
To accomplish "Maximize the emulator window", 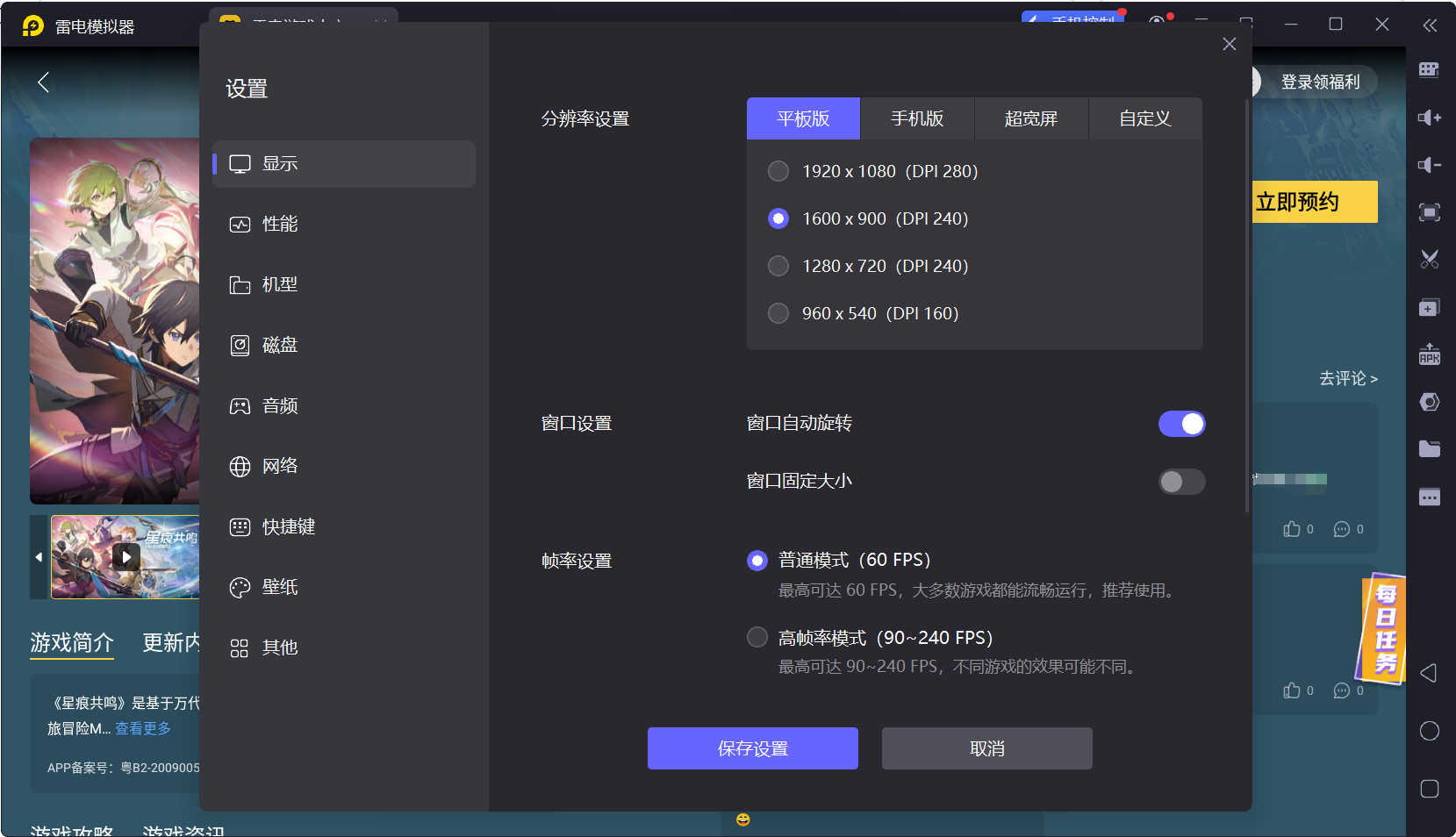I will 1336,25.
